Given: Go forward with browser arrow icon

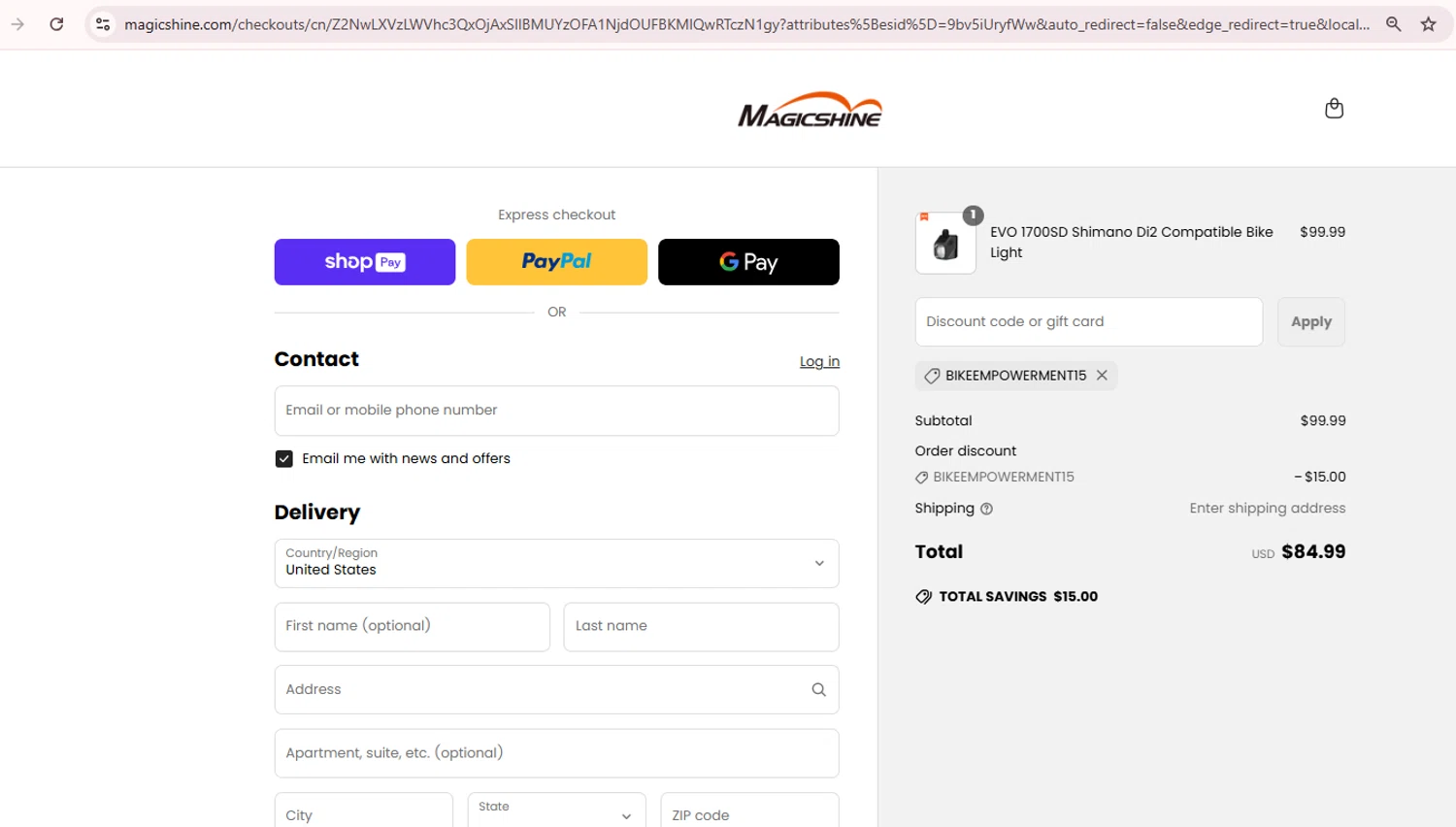Looking at the screenshot, I should coord(17,24).
